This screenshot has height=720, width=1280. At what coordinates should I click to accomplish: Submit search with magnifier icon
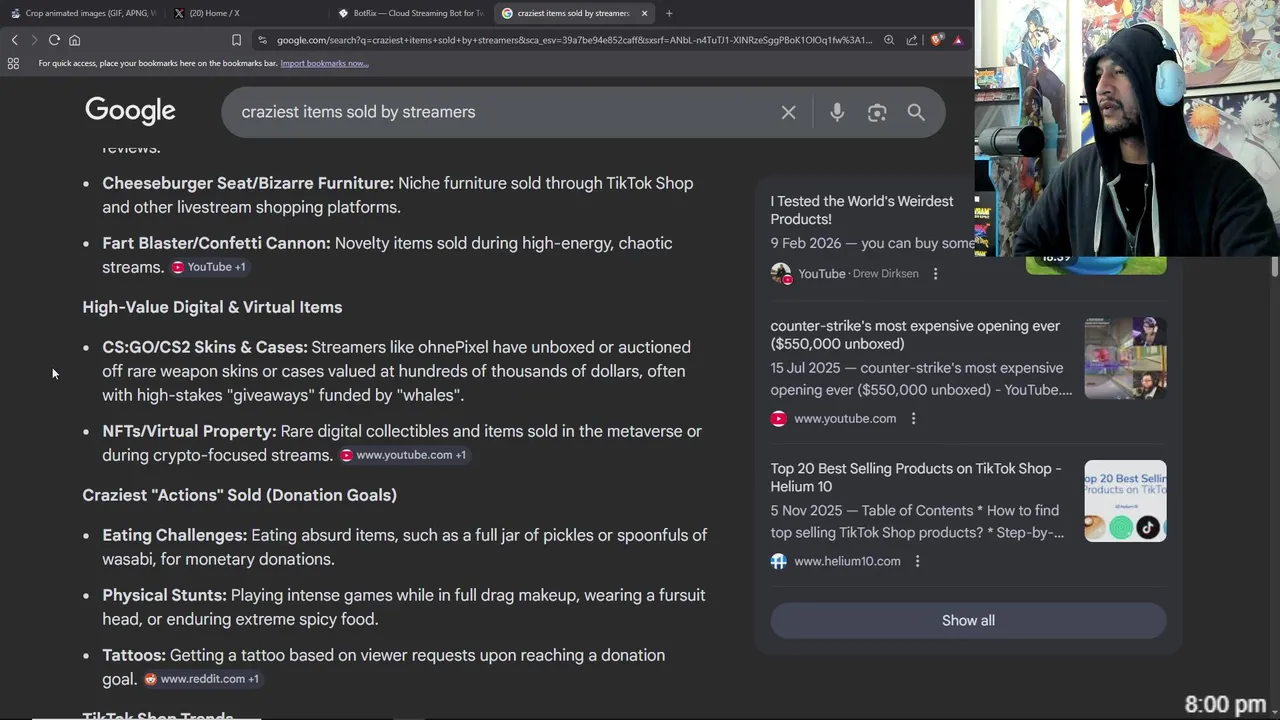(916, 112)
